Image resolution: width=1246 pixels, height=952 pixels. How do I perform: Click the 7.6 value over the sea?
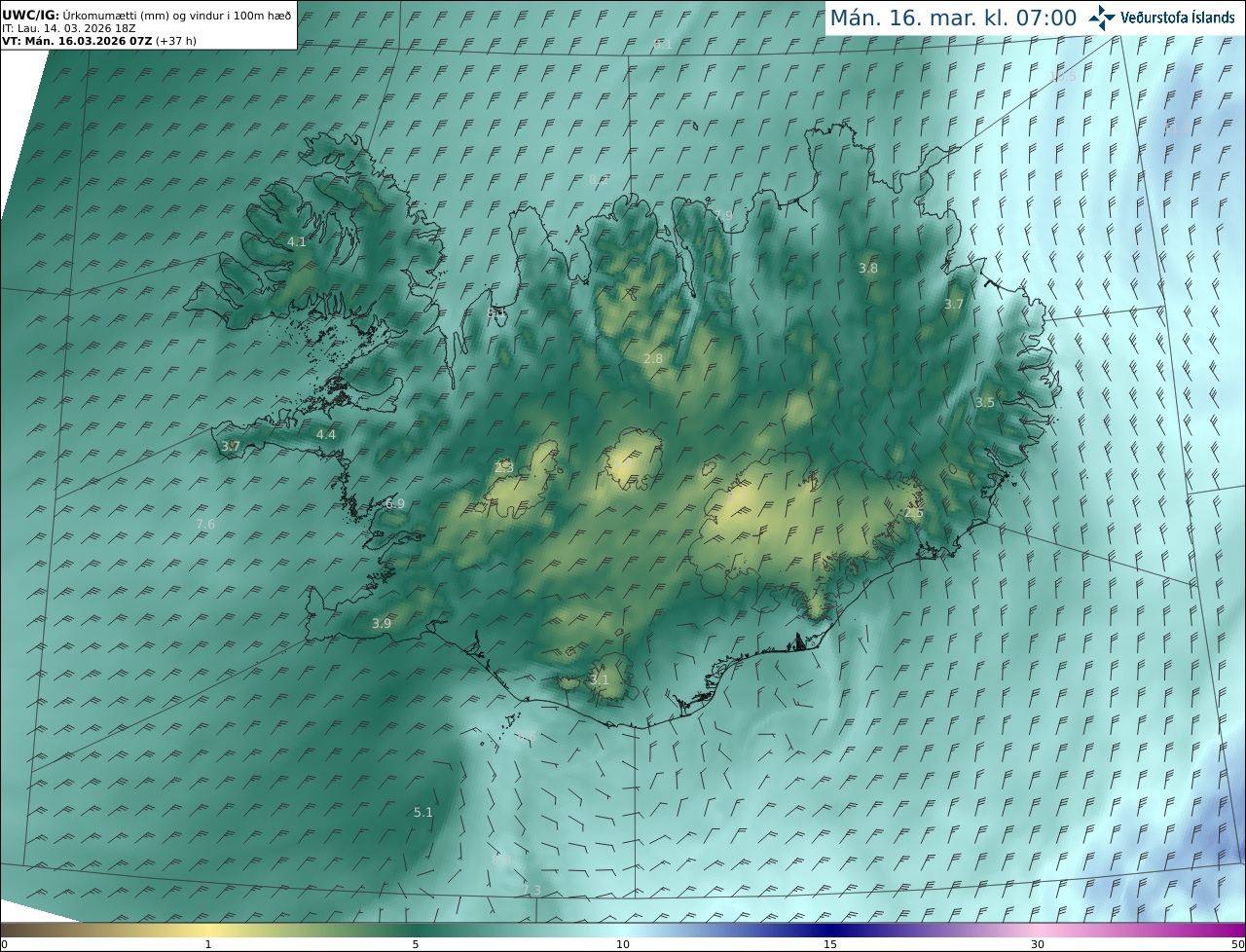coord(205,524)
